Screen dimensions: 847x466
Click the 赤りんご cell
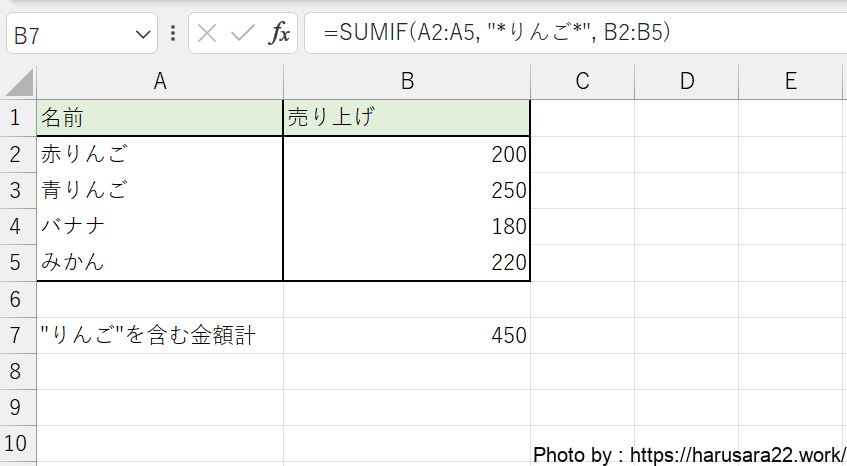(x=159, y=154)
